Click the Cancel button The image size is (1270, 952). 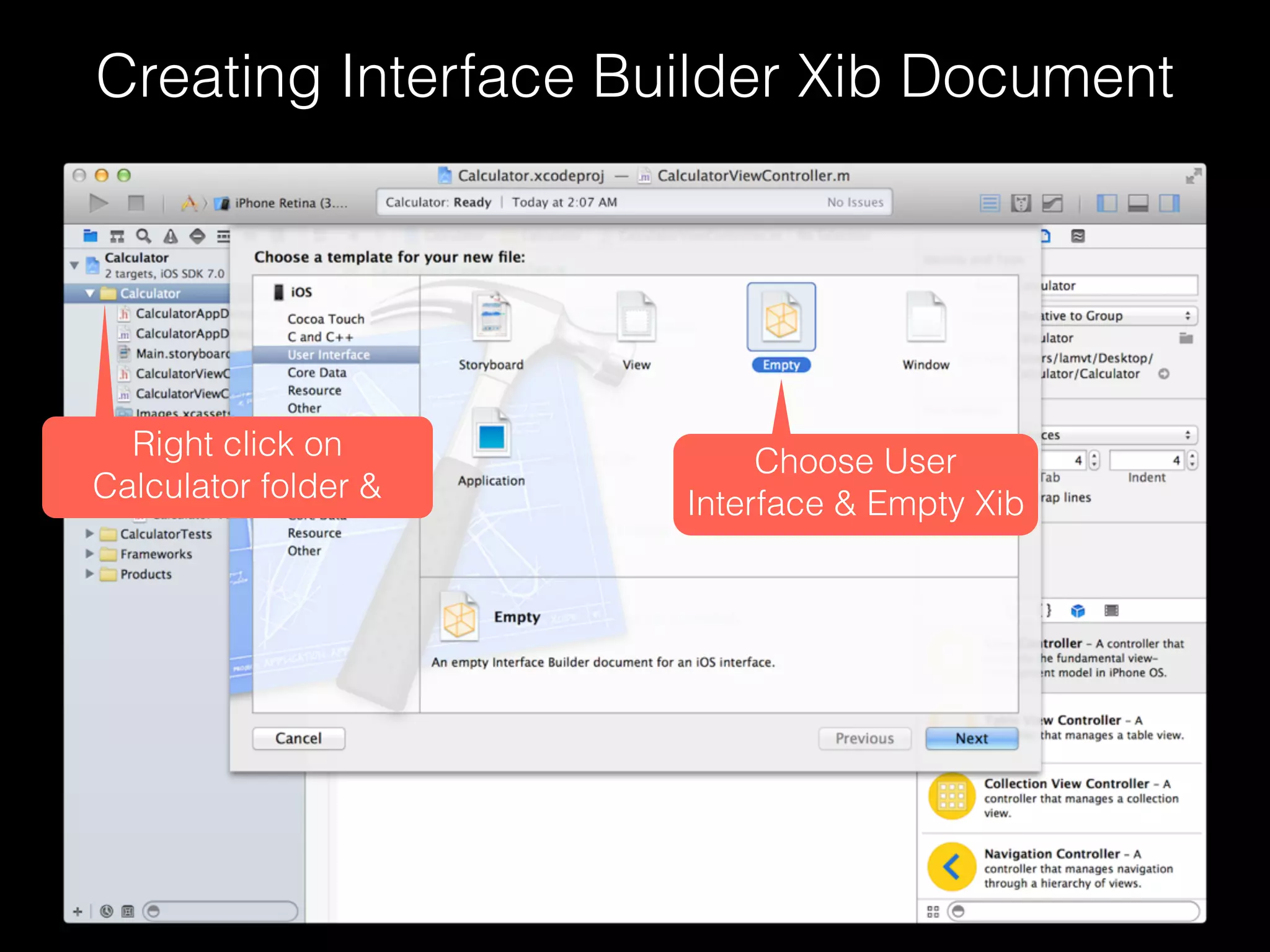(298, 738)
